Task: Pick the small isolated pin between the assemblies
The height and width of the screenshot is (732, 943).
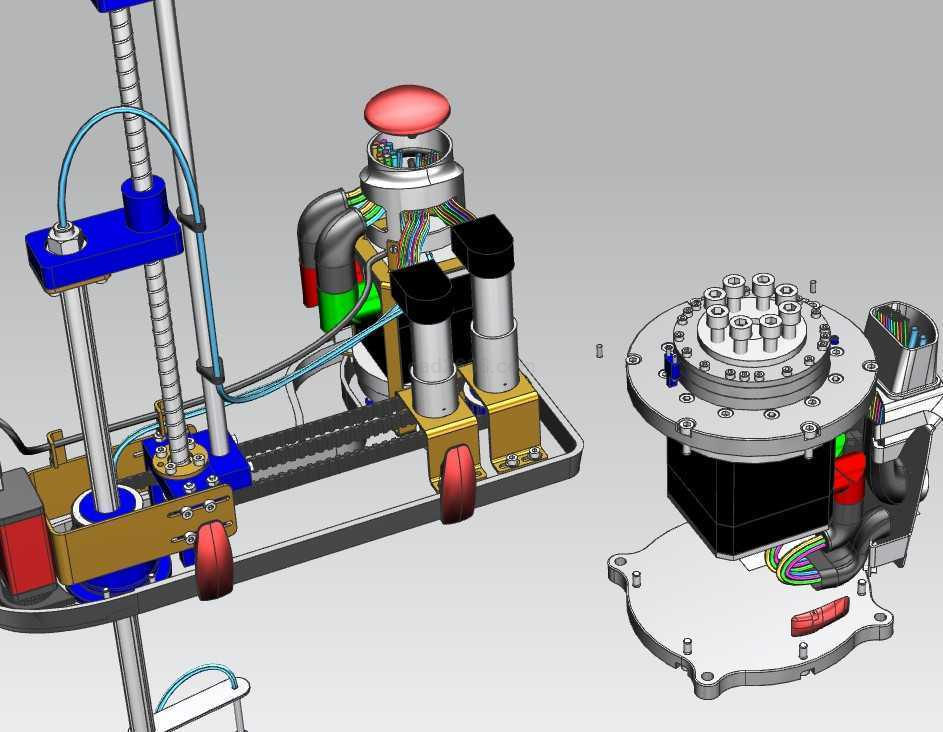Action: 598,350
